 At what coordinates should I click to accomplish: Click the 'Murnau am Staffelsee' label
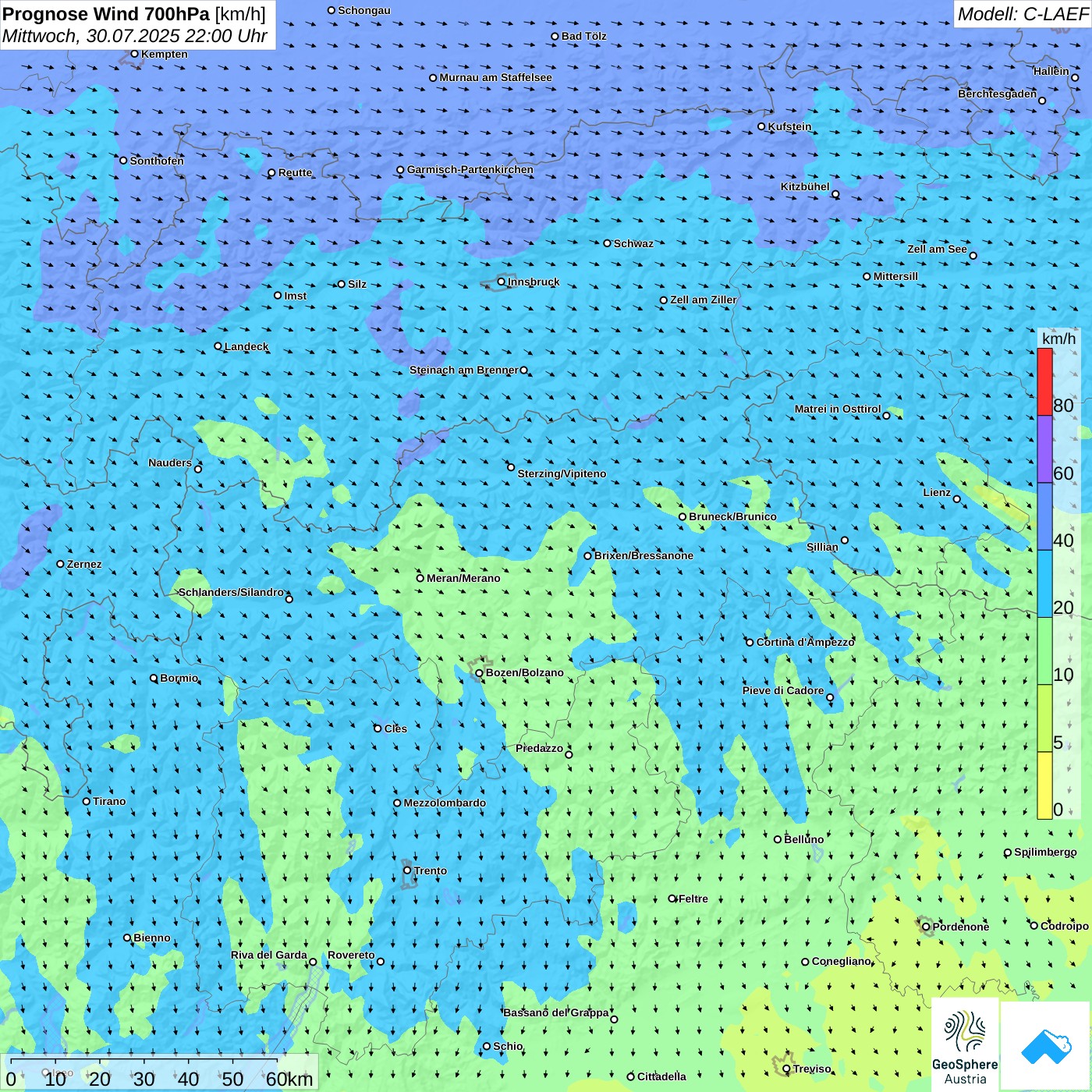(496, 77)
